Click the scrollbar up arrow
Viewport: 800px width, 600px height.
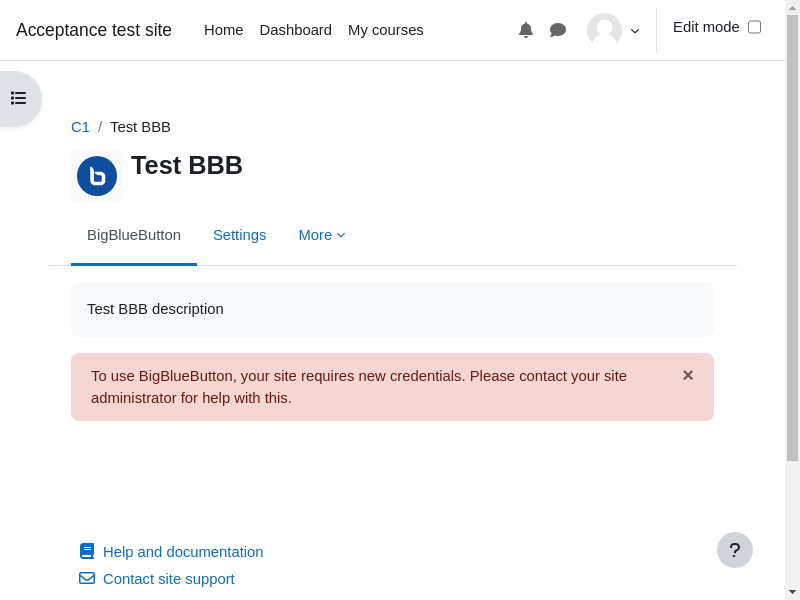[x=792, y=6]
